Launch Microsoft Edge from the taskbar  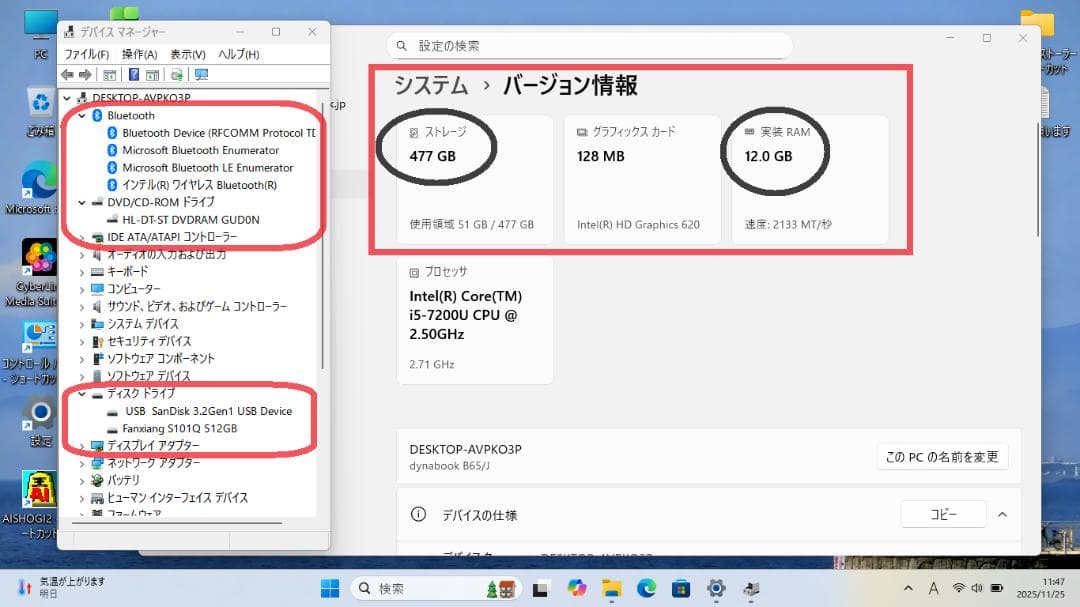tap(646, 588)
